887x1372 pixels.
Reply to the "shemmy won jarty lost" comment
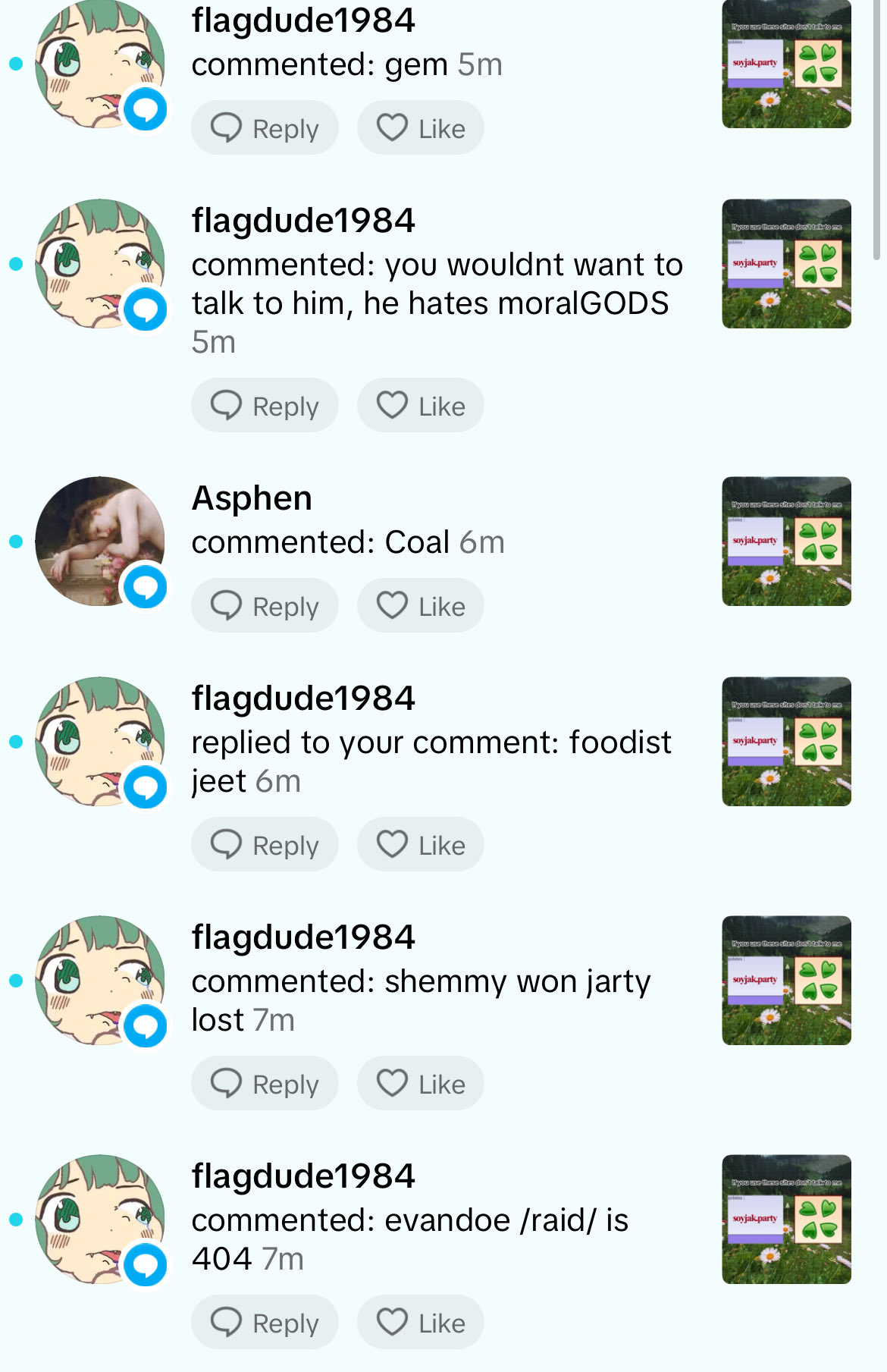tap(265, 1084)
